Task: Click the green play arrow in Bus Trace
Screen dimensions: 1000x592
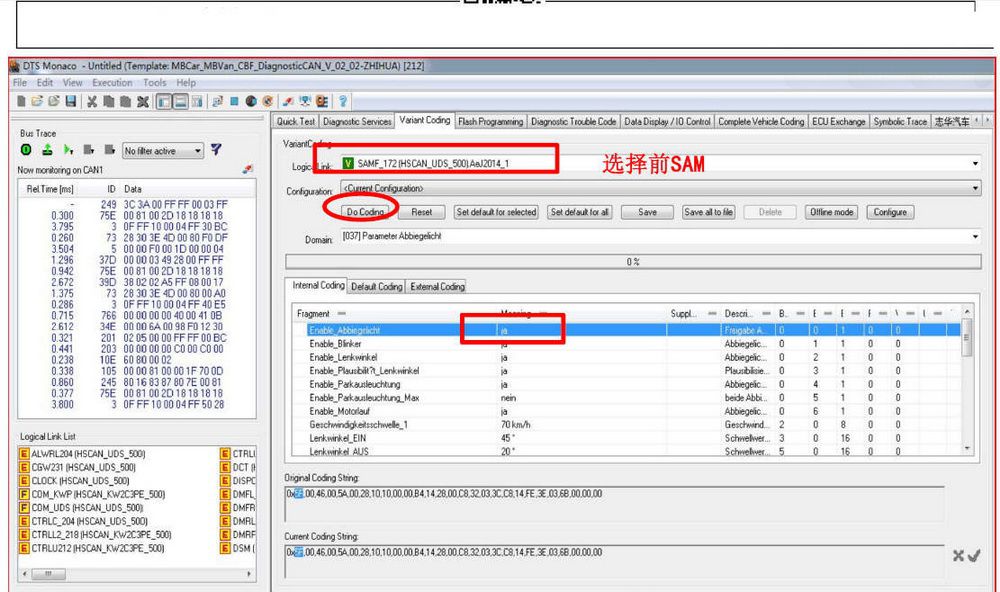Action: tap(68, 150)
